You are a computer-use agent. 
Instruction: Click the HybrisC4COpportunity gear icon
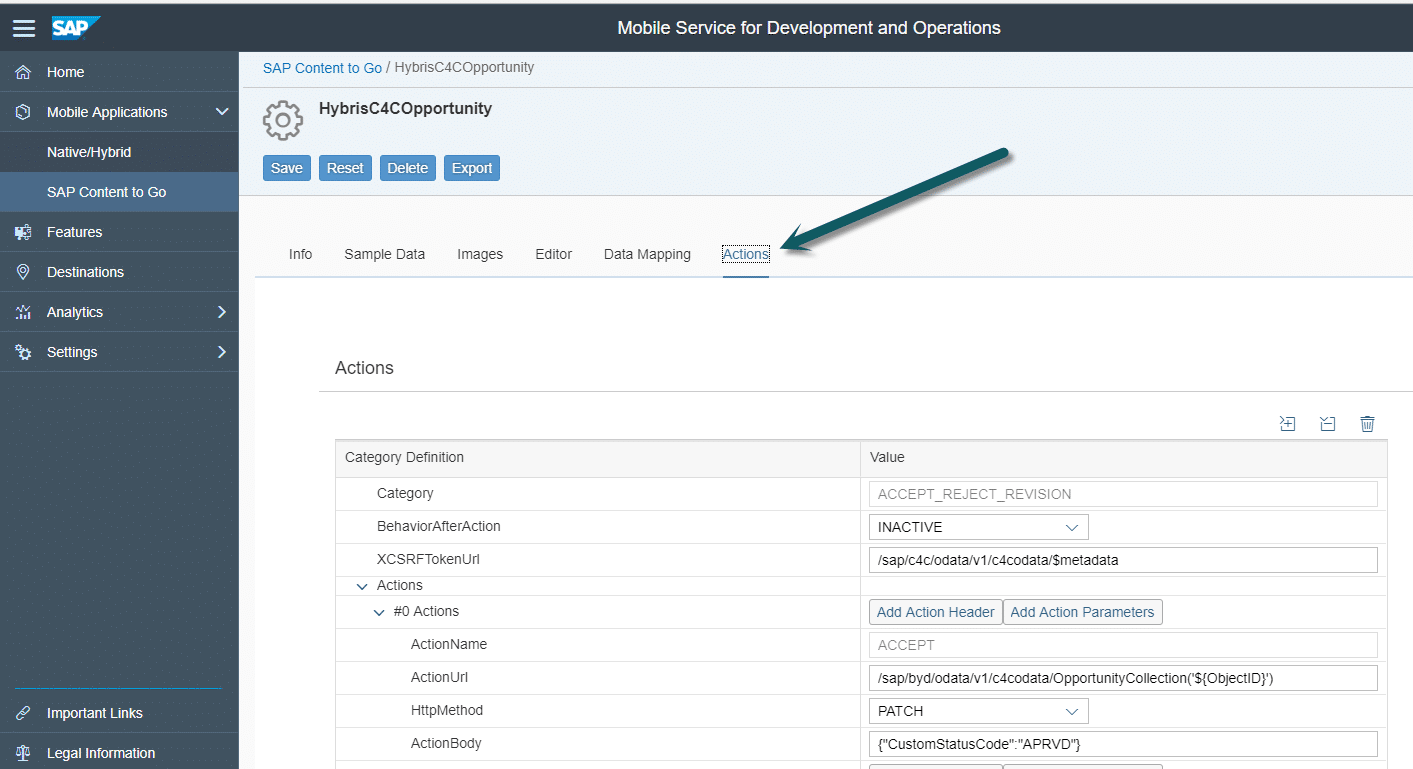[283, 120]
